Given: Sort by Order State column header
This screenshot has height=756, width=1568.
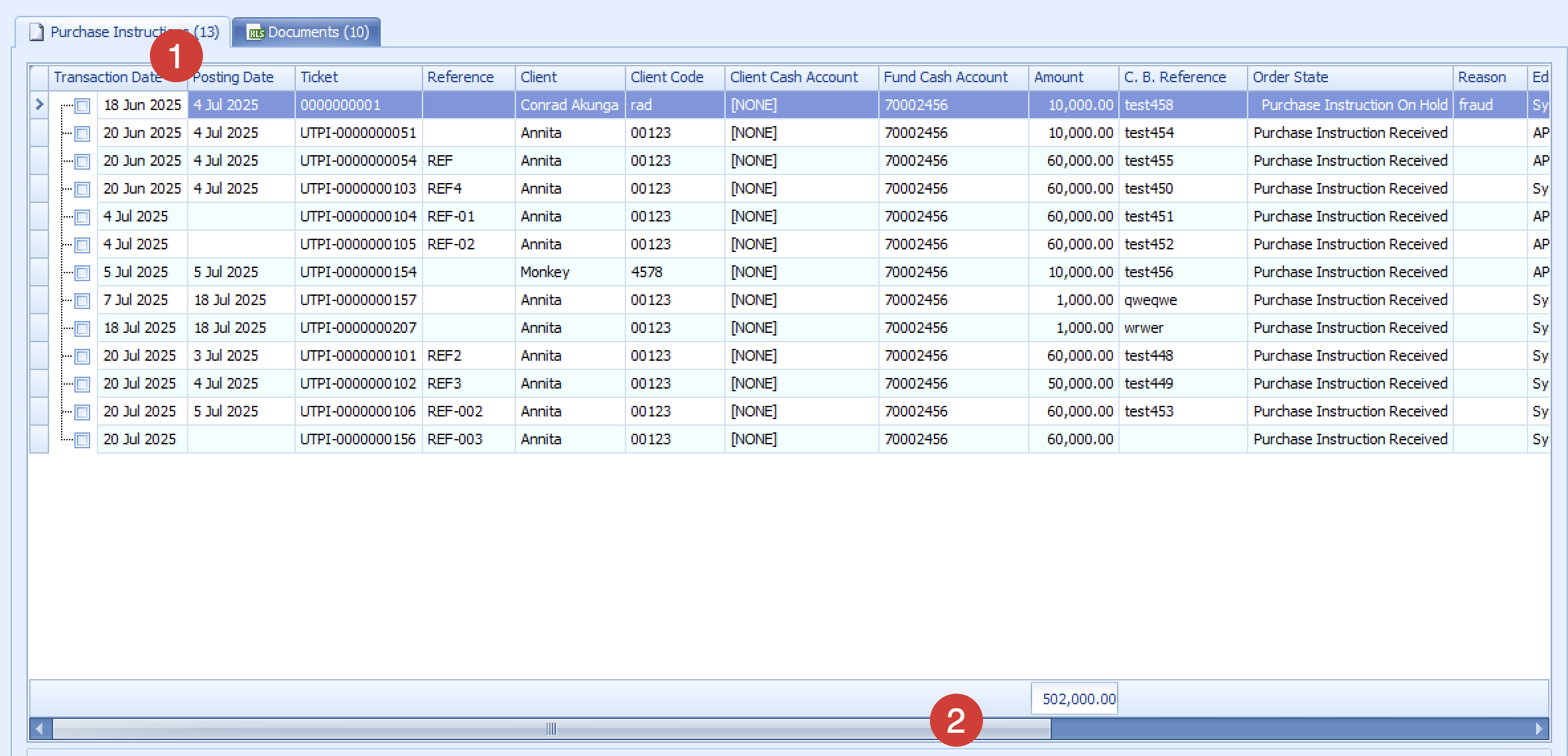Looking at the screenshot, I should pyautogui.click(x=1290, y=77).
